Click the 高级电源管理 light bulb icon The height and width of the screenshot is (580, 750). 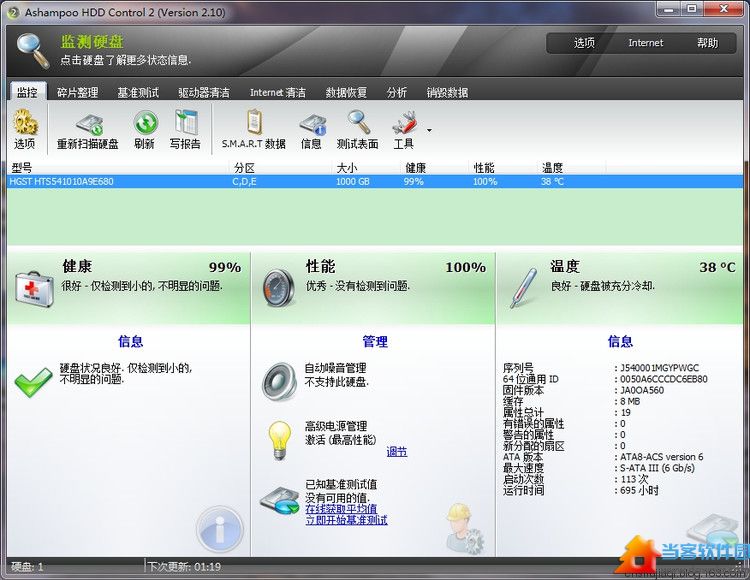(280, 440)
